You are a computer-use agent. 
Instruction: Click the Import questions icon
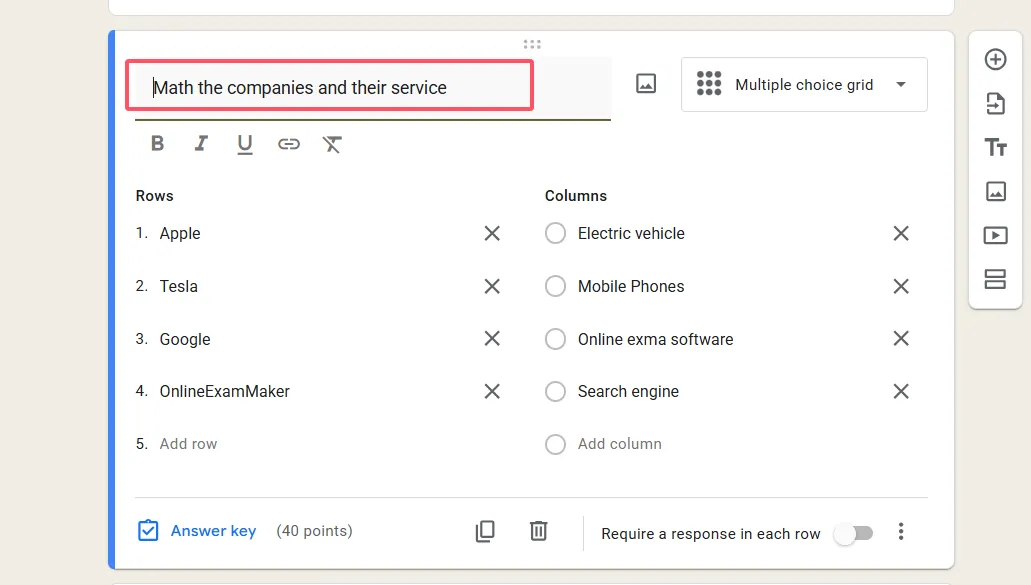pyautogui.click(x=995, y=103)
